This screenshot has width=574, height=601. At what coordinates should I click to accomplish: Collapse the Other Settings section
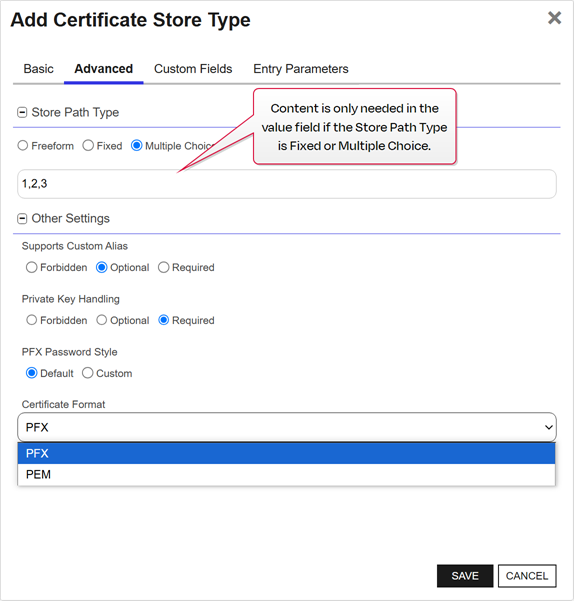(x=22, y=219)
